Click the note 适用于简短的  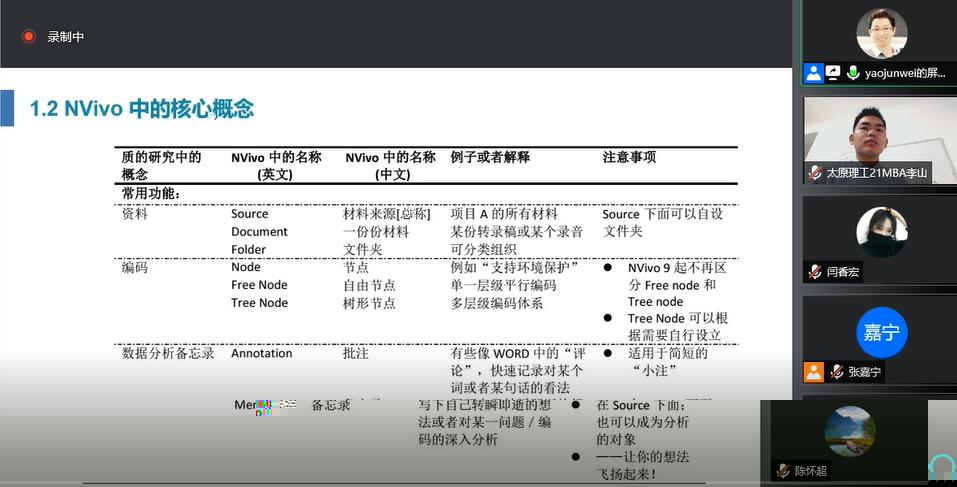[668, 353]
